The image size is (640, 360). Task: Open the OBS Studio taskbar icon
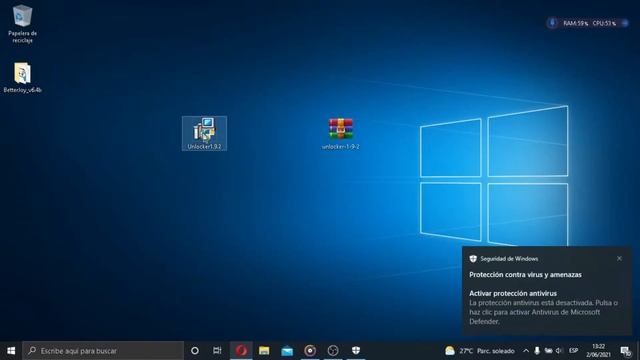[333, 351]
